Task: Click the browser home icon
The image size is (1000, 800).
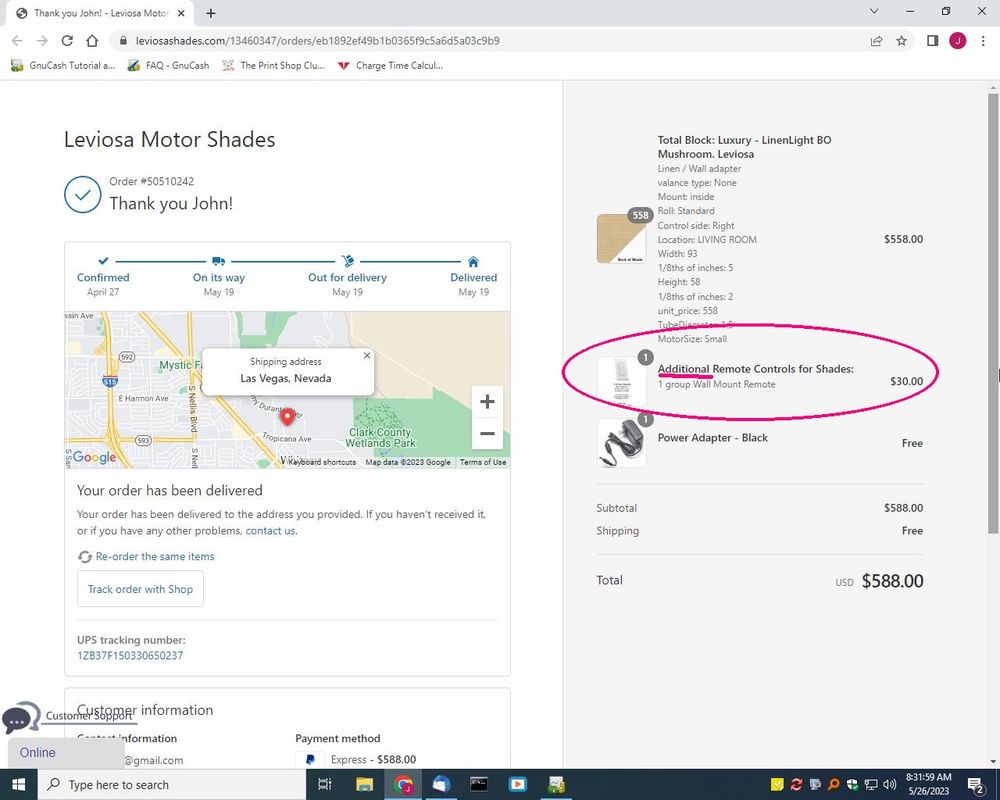Action: 92,41
